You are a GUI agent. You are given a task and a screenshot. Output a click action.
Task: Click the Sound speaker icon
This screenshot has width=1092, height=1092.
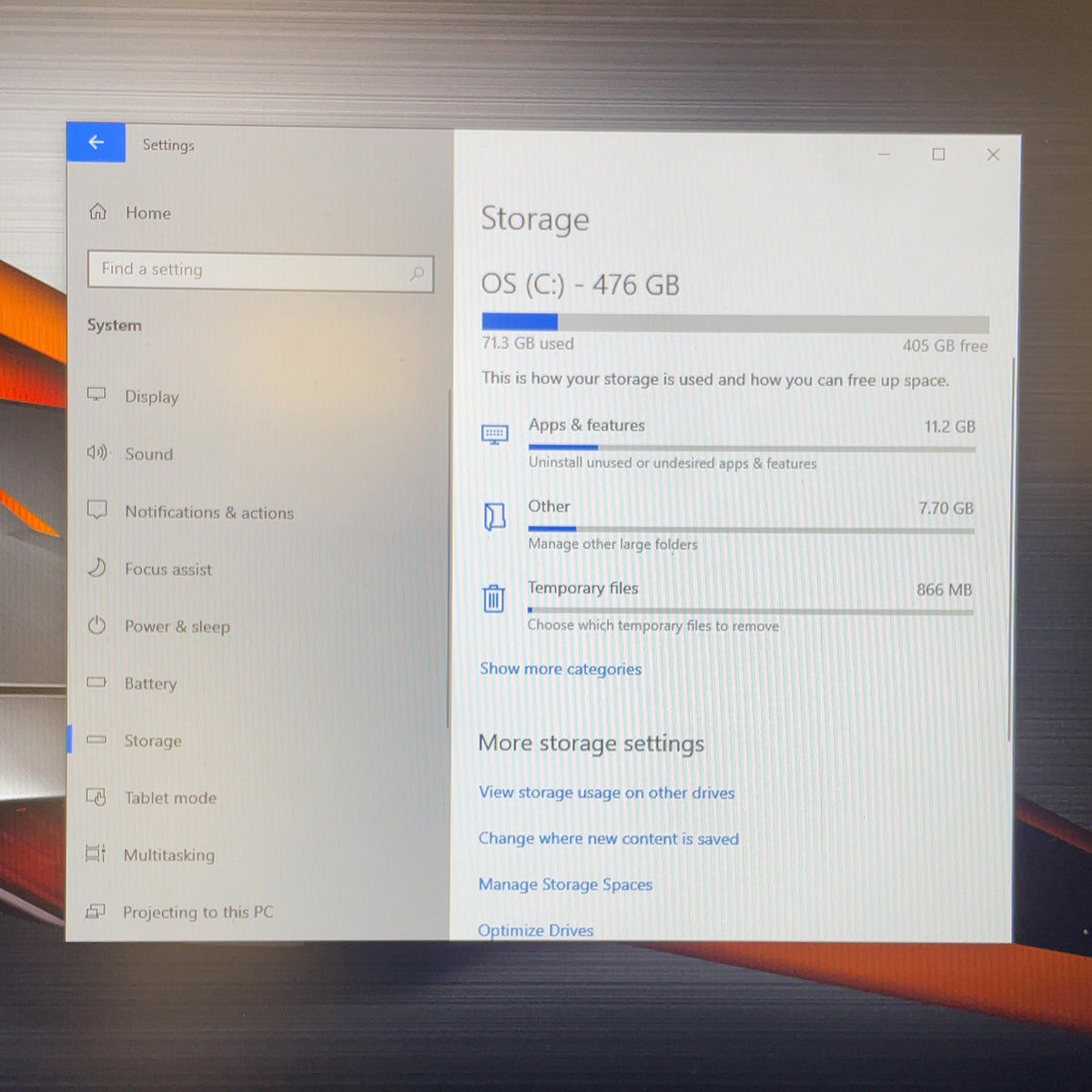(x=96, y=452)
